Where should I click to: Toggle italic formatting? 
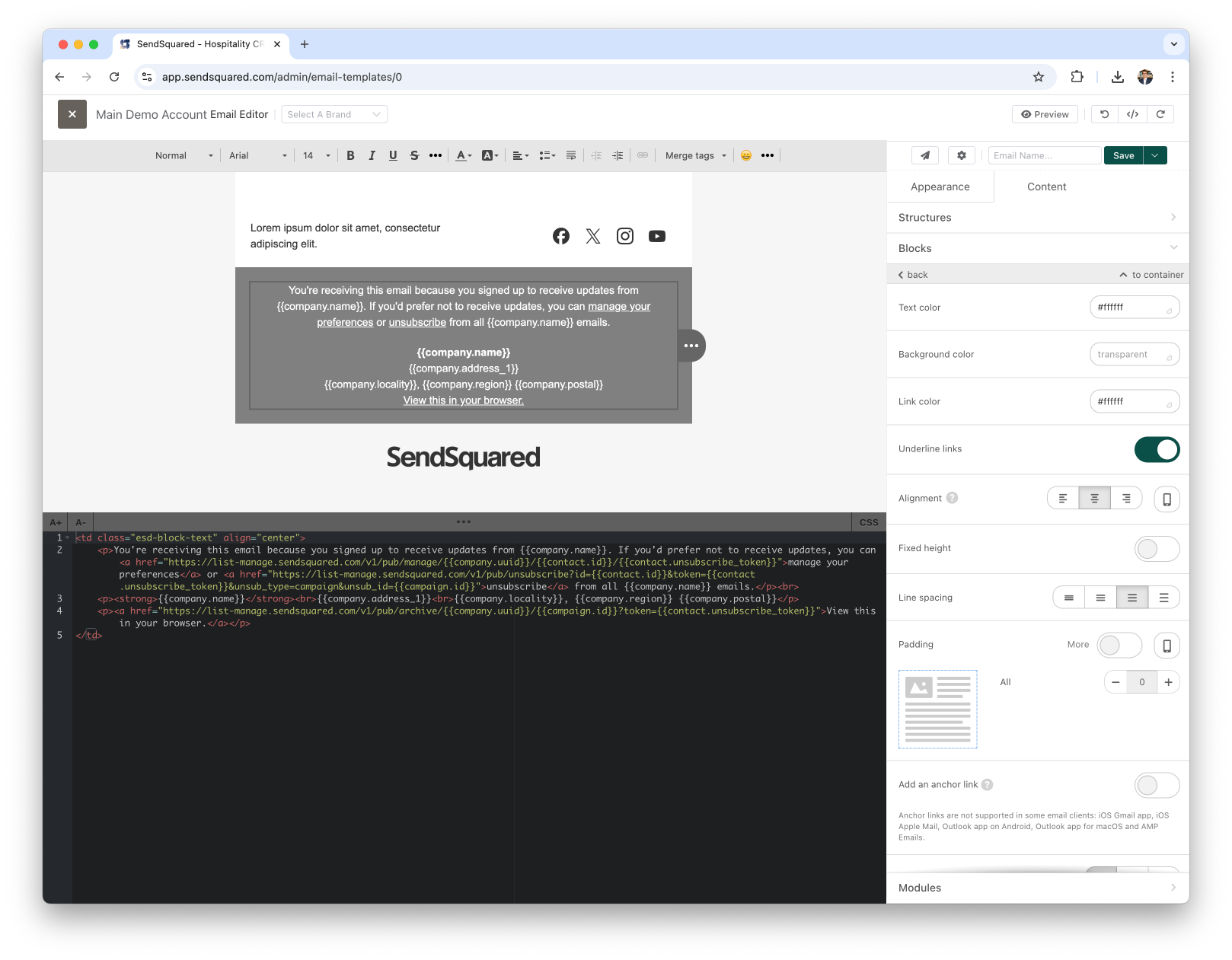pyautogui.click(x=372, y=155)
